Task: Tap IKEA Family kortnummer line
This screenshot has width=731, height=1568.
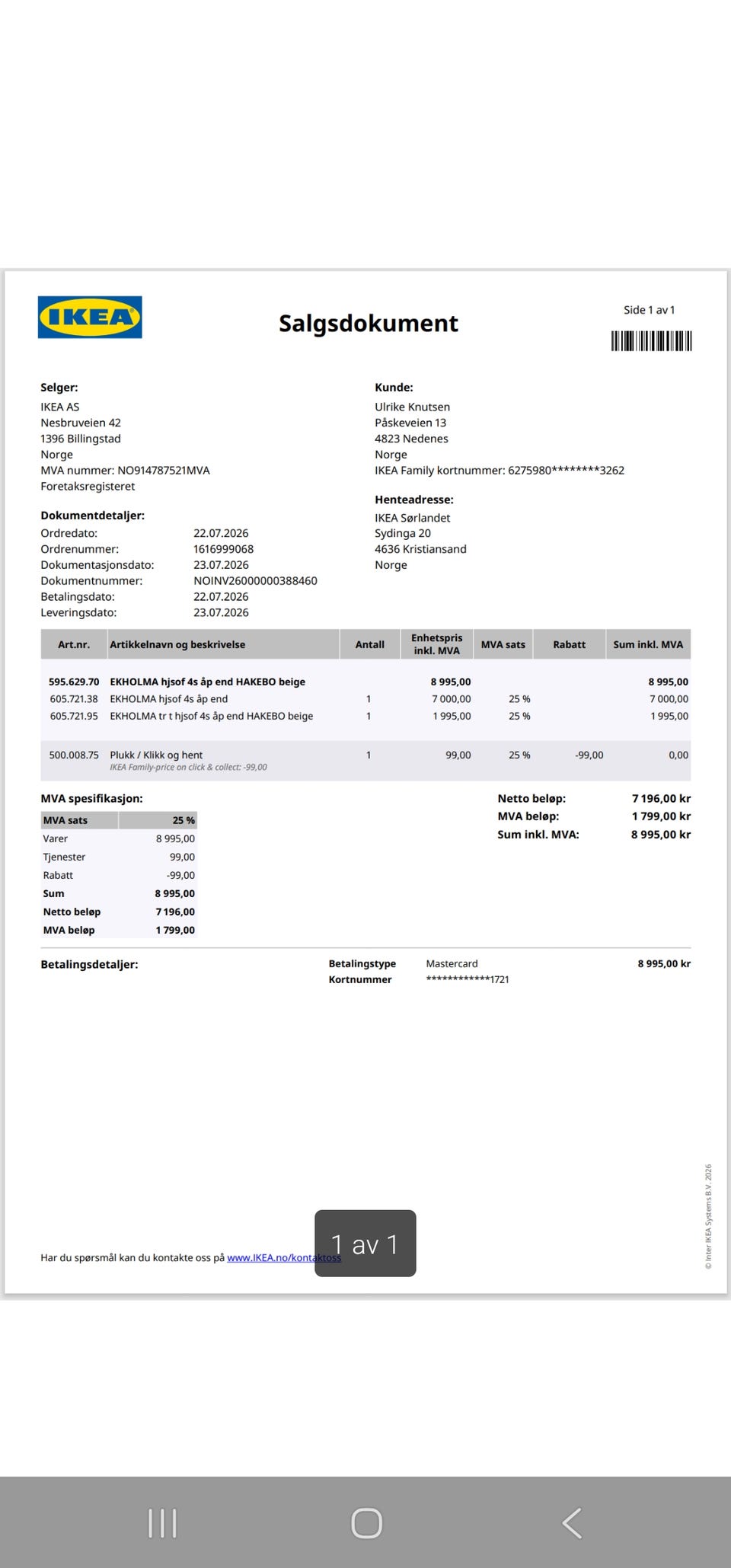Action: pos(500,471)
